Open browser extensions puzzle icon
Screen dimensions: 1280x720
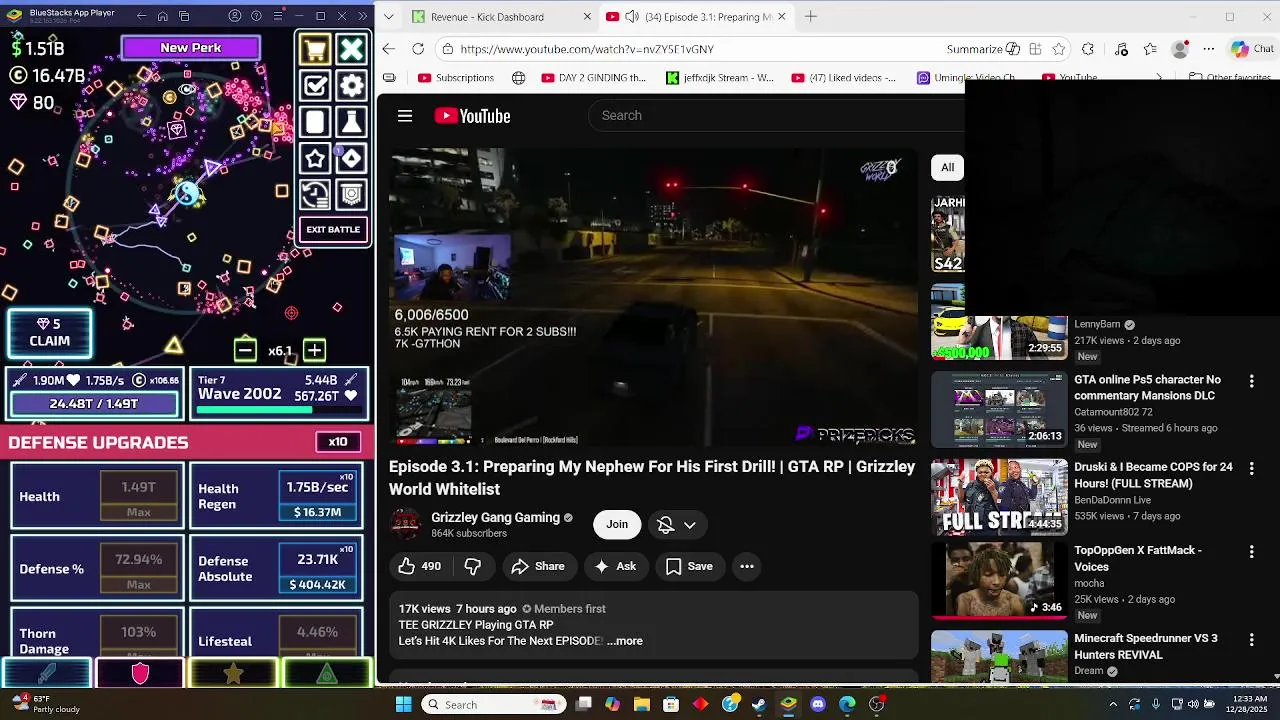tap(1088, 49)
